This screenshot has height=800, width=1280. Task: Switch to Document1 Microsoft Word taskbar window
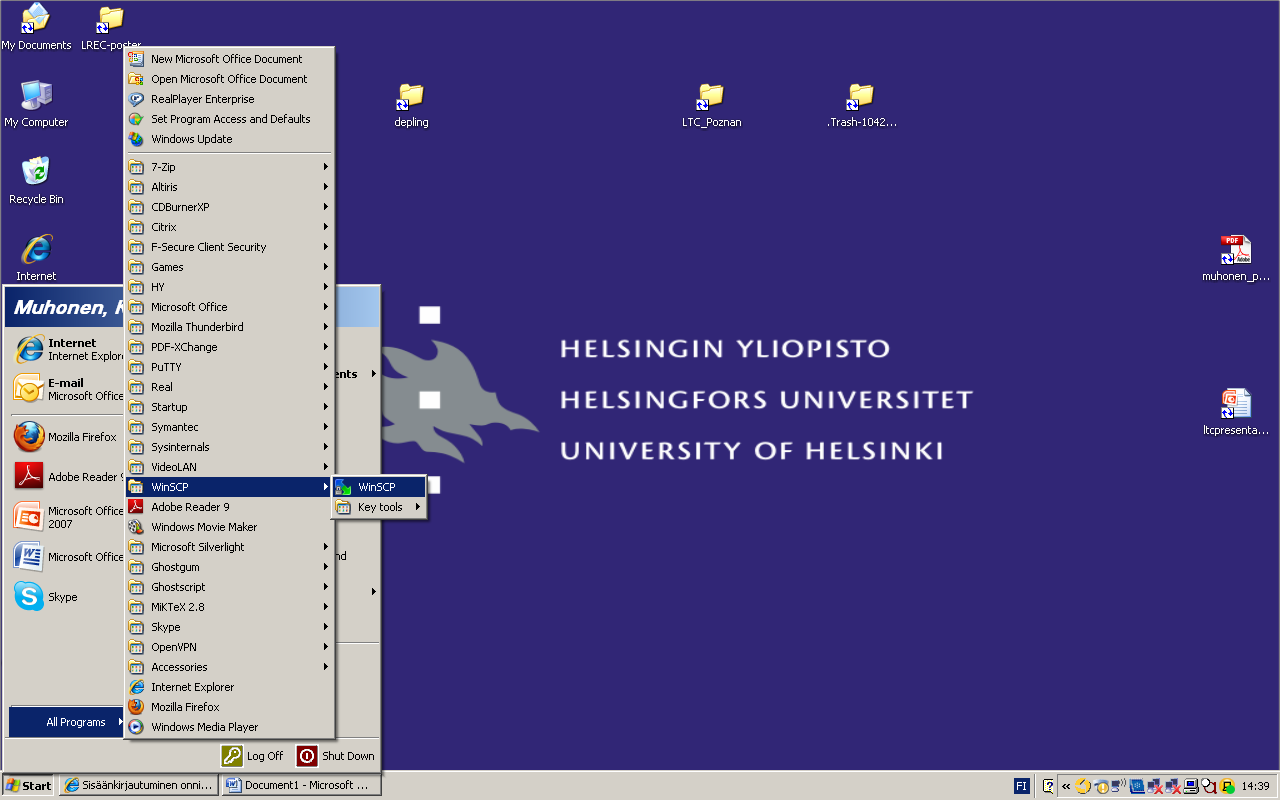[x=300, y=785]
